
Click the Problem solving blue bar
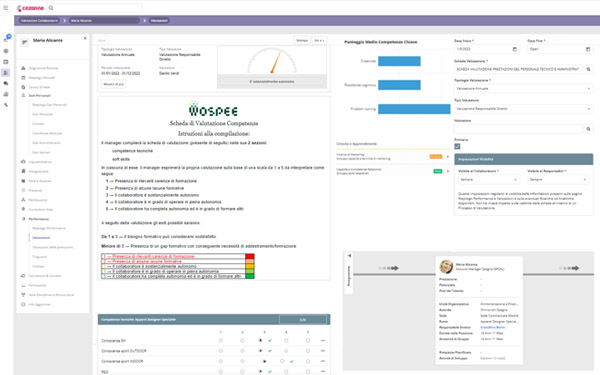click(414, 109)
